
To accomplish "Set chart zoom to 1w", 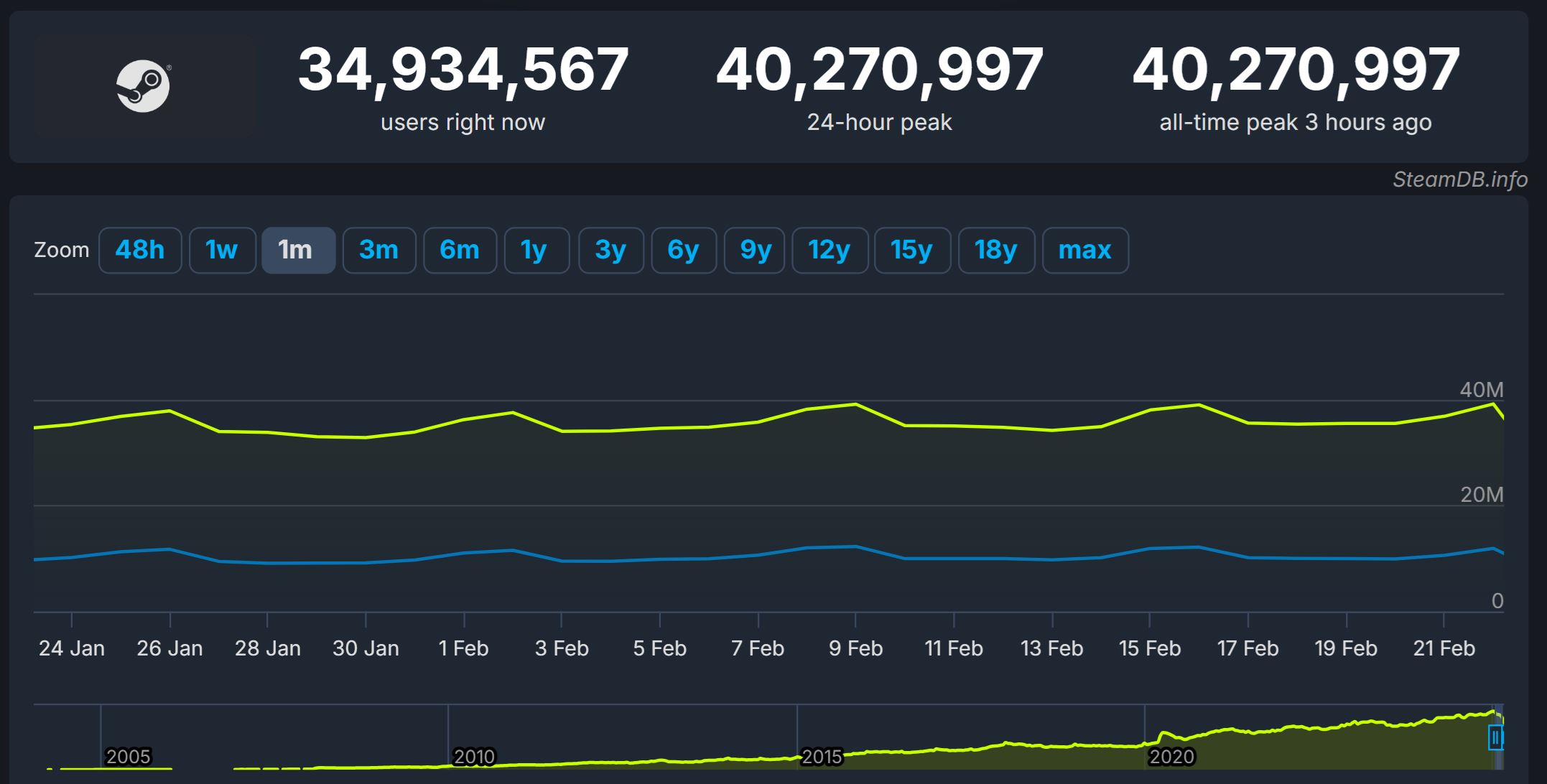I will coord(222,250).
